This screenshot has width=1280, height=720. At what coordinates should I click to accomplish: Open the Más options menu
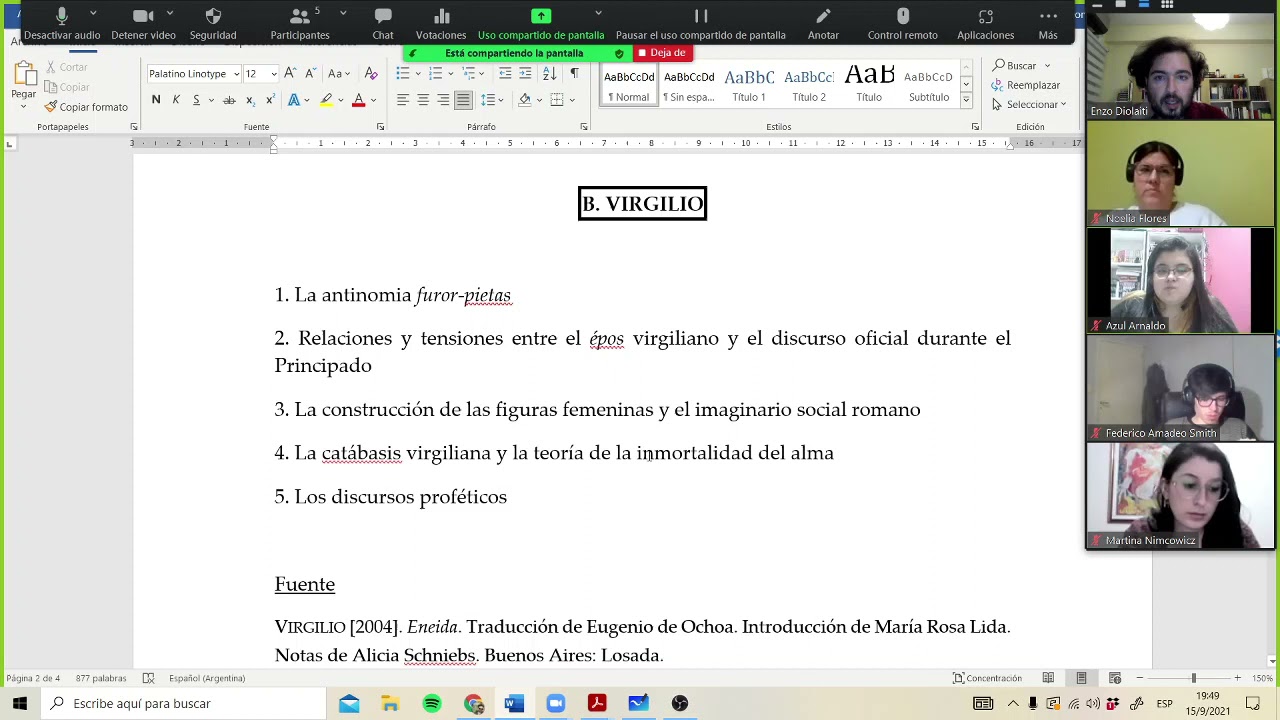coord(1048,24)
